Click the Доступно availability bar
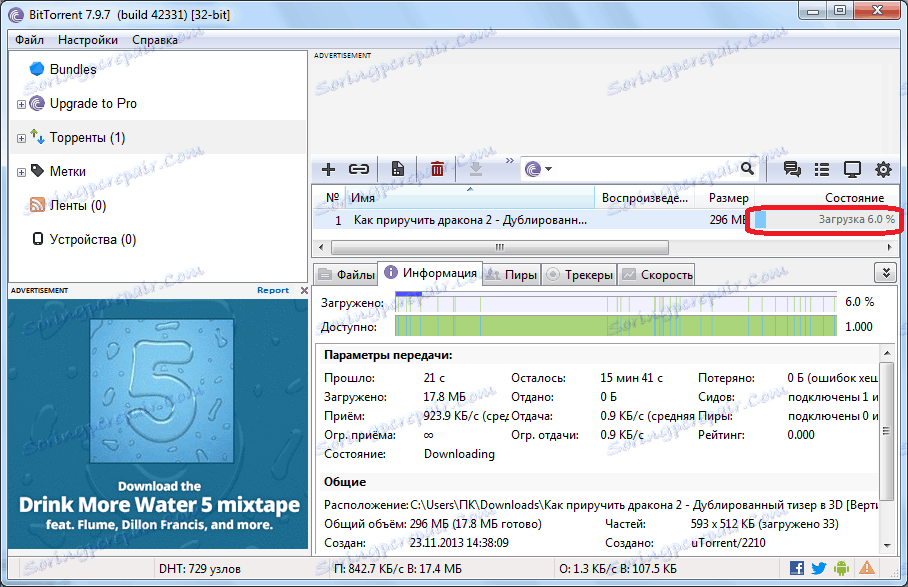The height and width of the screenshot is (587, 908). [x=616, y=326]
